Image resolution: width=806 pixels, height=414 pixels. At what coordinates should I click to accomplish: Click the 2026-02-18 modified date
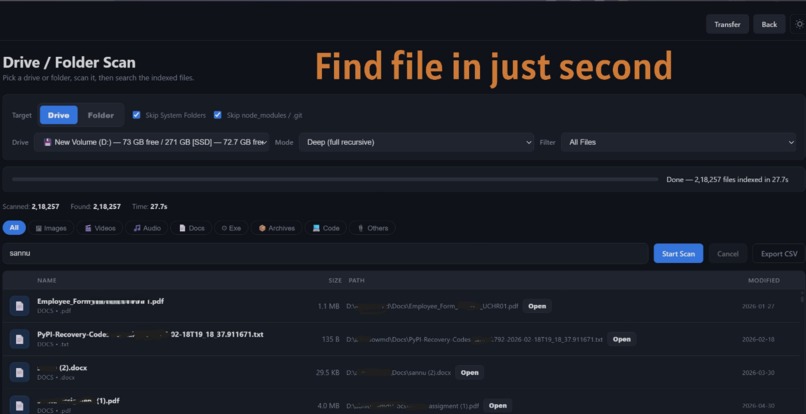758,339
